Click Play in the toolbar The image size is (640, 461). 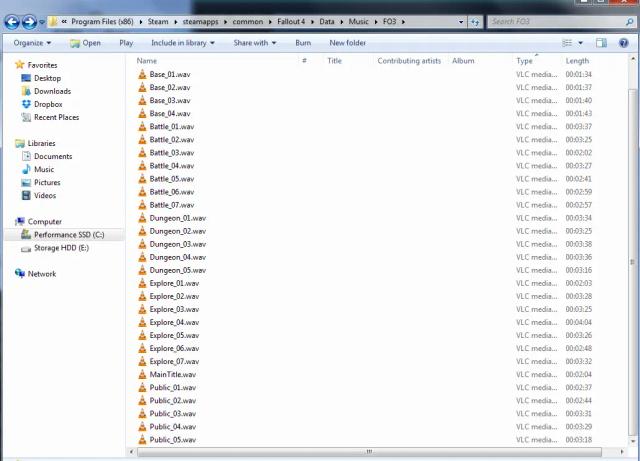point(126,43)
